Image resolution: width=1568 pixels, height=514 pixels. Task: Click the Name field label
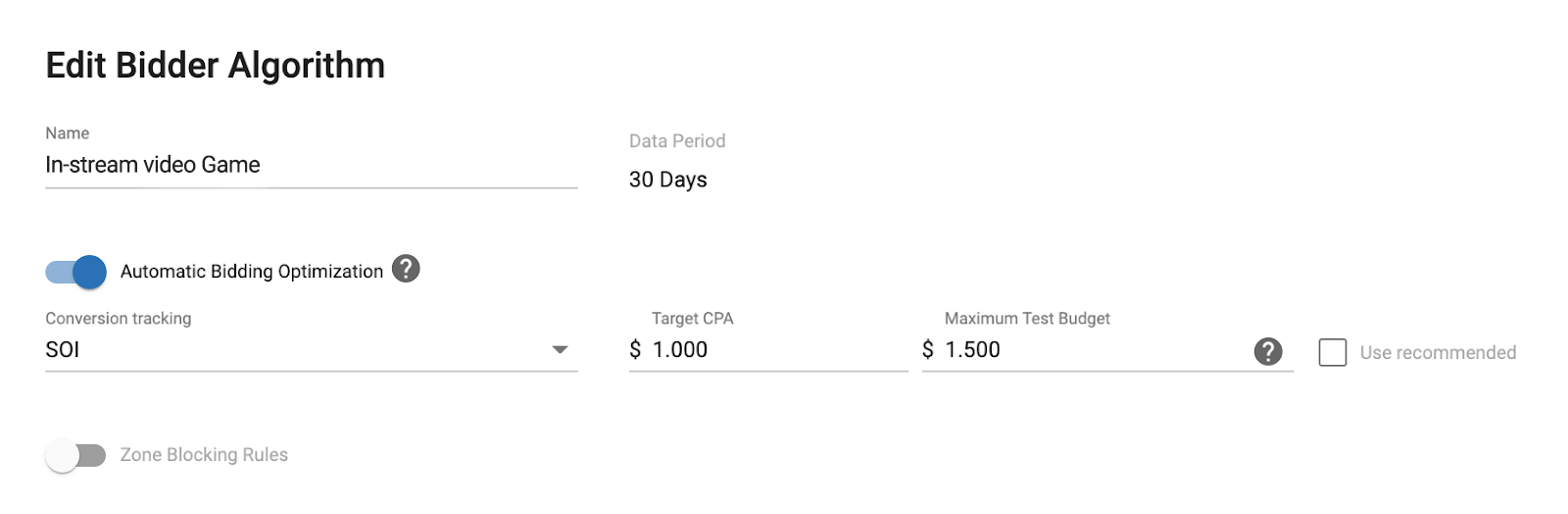(x=68, y=133)
